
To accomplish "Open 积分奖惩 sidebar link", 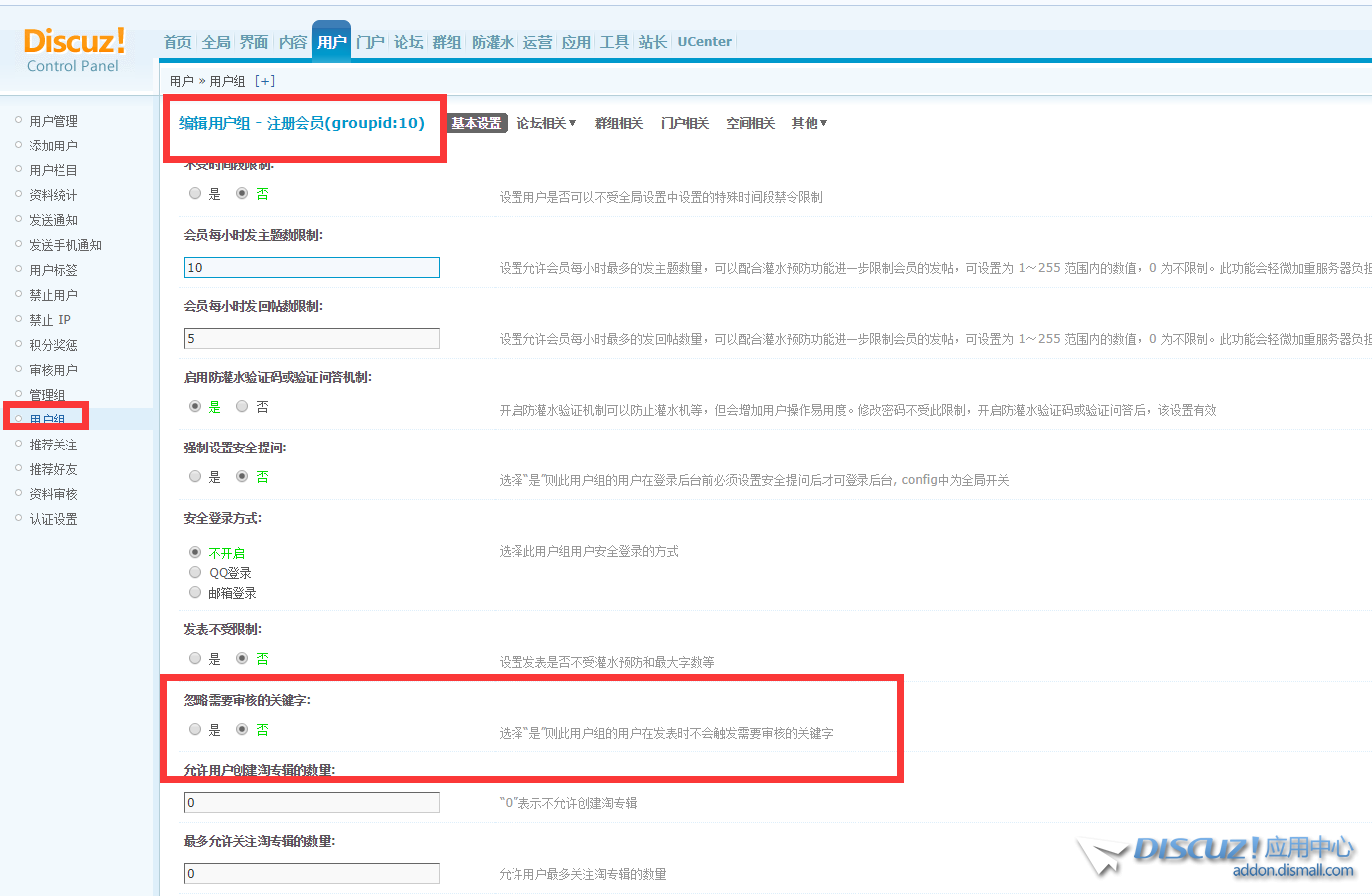I will 53,345.
